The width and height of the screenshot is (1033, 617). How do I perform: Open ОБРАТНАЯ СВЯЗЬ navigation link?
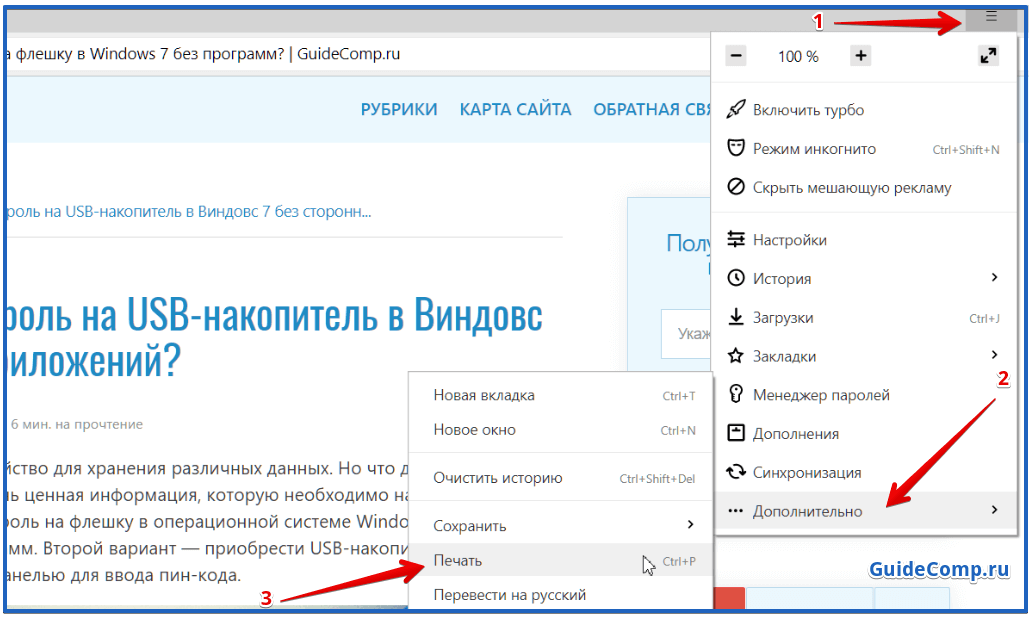(652, 109)
